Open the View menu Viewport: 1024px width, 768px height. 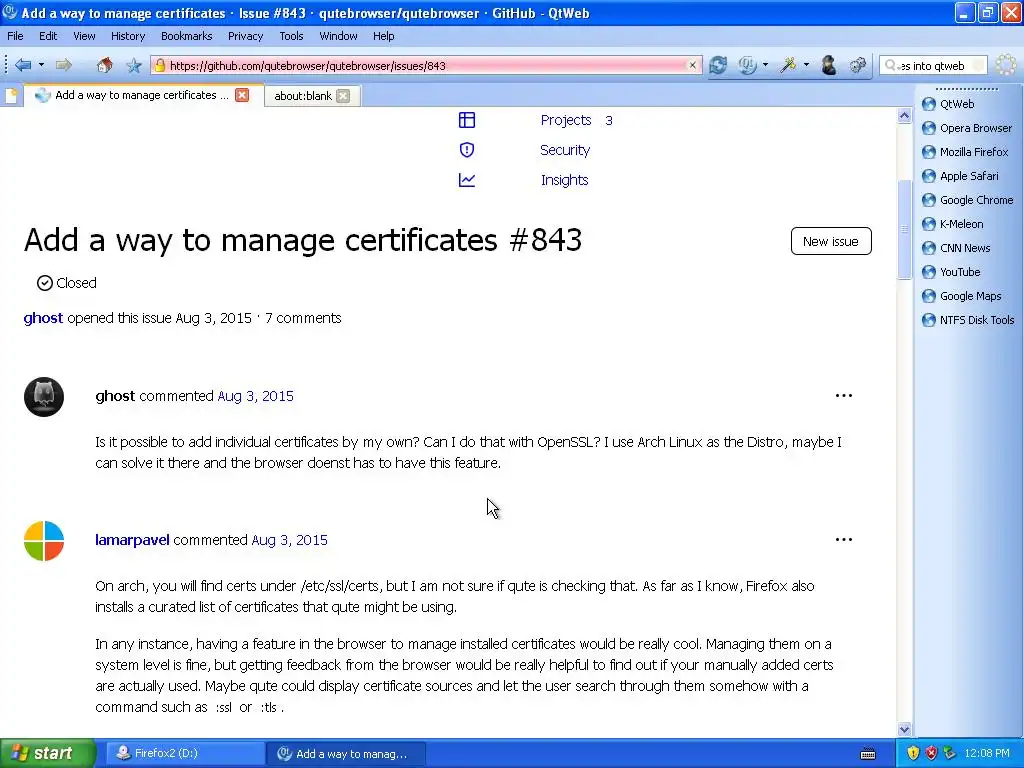[x=84, y=36]
